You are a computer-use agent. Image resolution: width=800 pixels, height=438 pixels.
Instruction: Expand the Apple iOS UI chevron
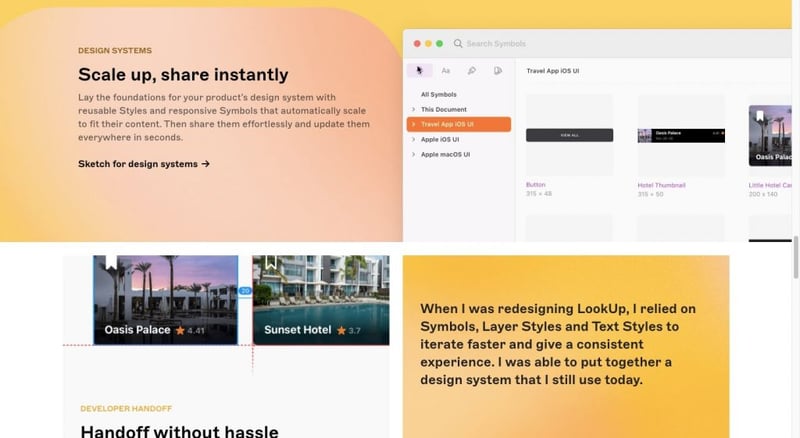point(413,139)
